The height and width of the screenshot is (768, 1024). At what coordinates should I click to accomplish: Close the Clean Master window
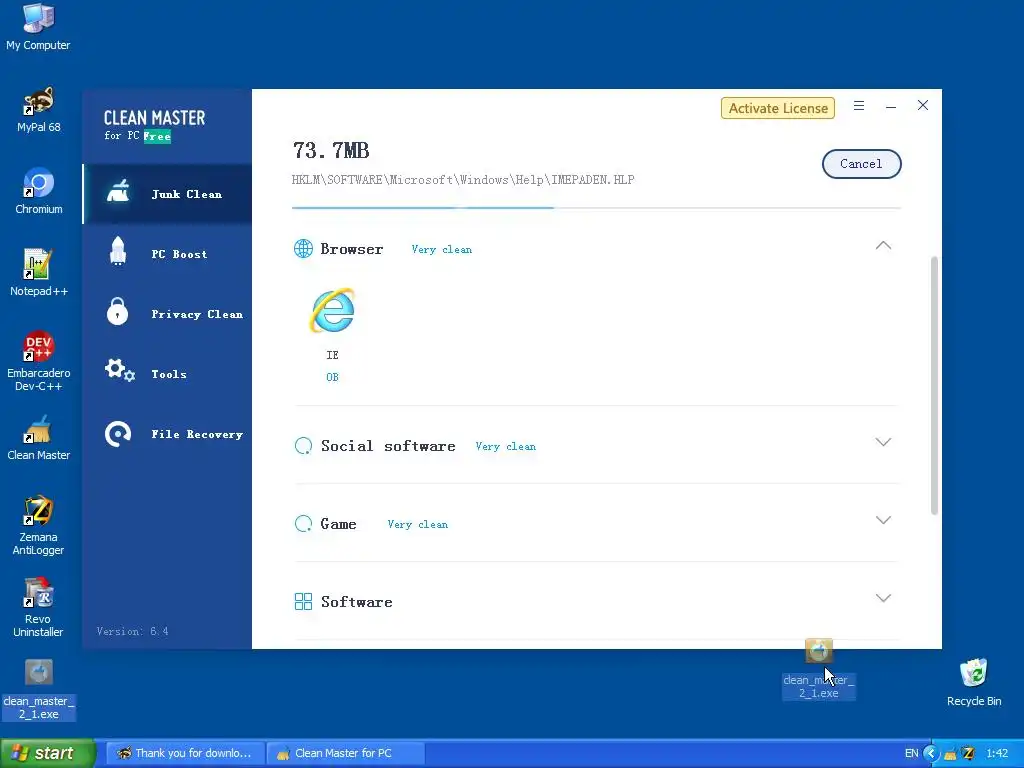pyautogui.click(x=923, y=105)
